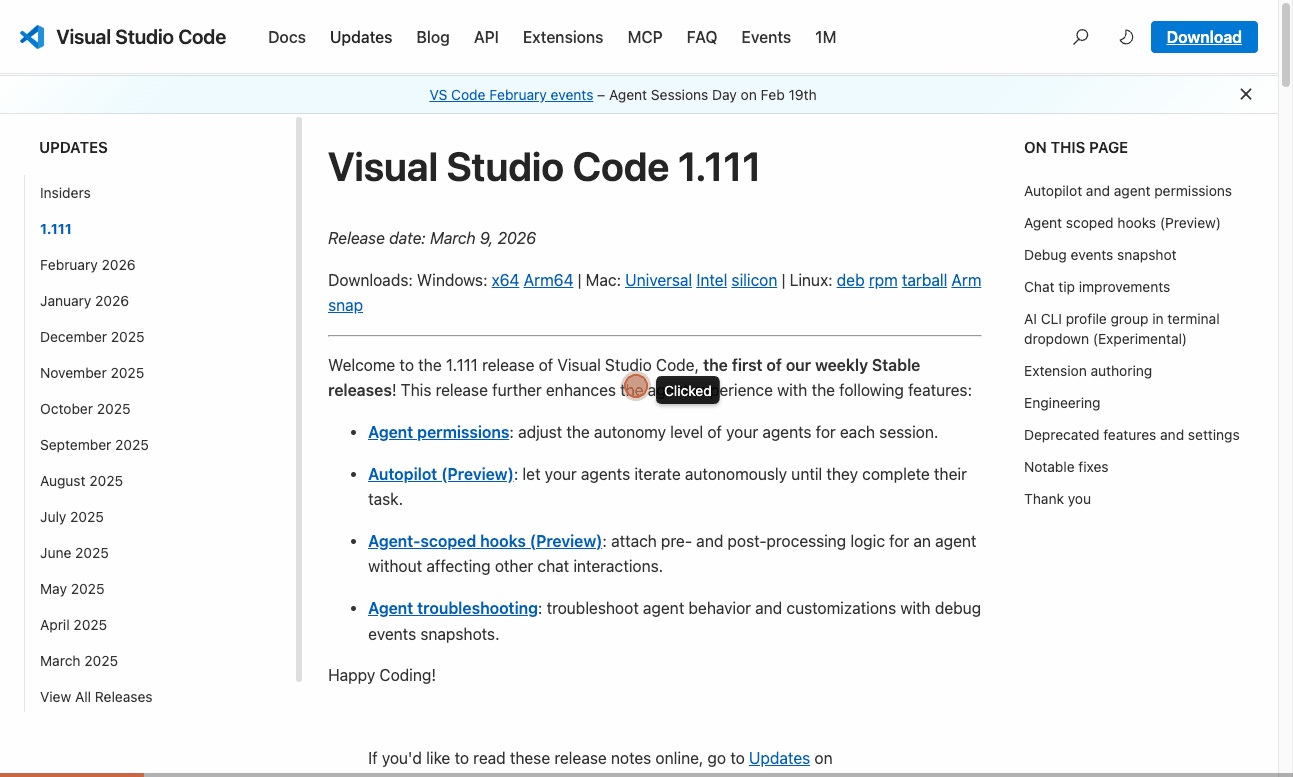Image resolution: width=1293 pixels, height=777 pixels.
Task: Open the Agent-scoped hooks (Preview) link
Action: (x=485, y=541)
